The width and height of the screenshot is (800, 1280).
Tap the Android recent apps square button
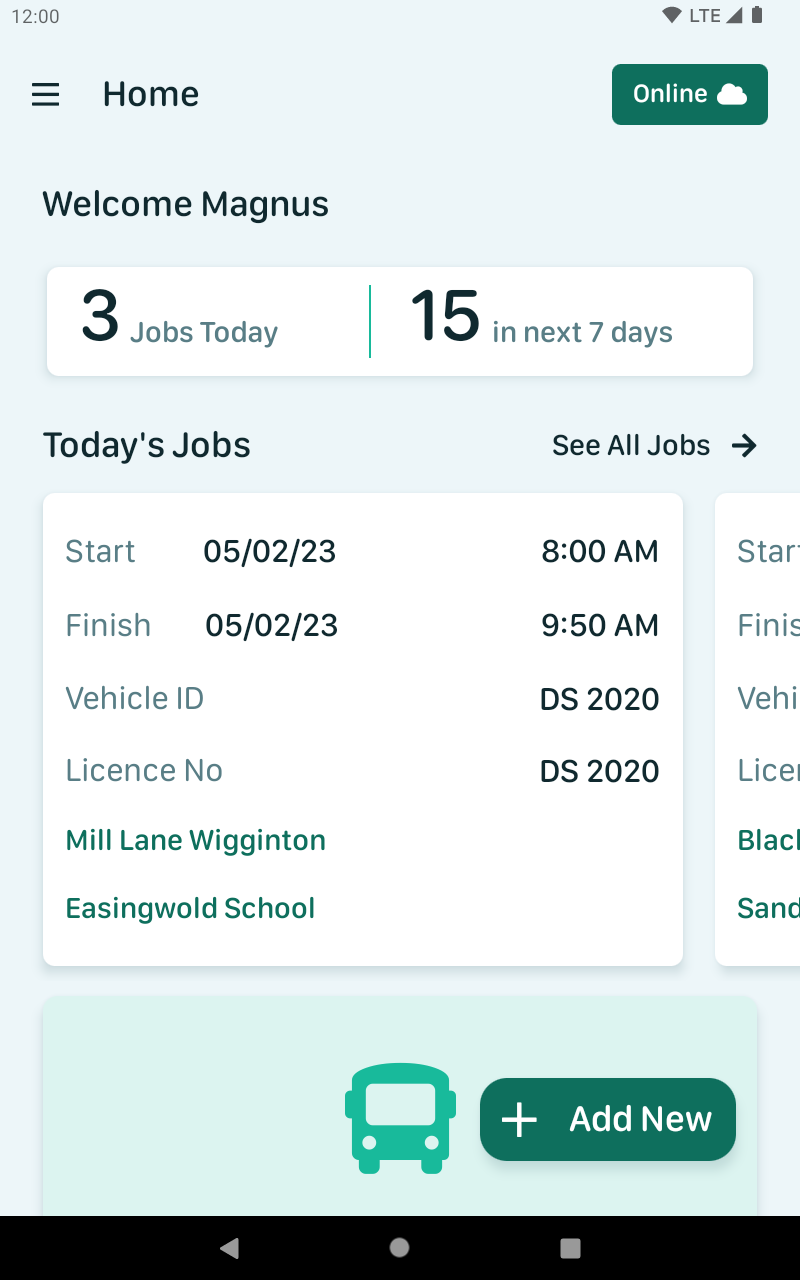pos(570,1247)
